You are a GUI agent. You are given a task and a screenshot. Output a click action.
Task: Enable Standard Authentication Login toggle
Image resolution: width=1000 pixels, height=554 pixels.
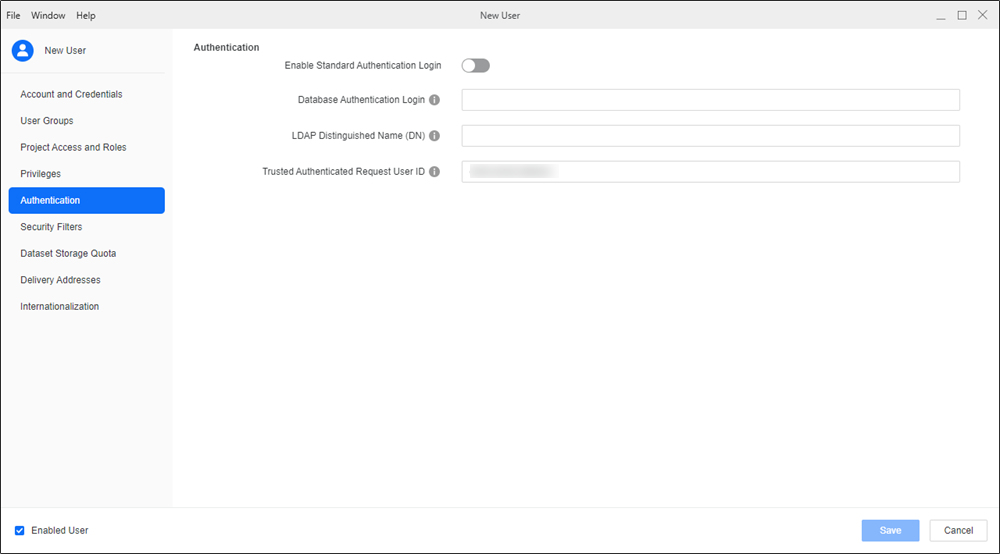click(475, 66)
